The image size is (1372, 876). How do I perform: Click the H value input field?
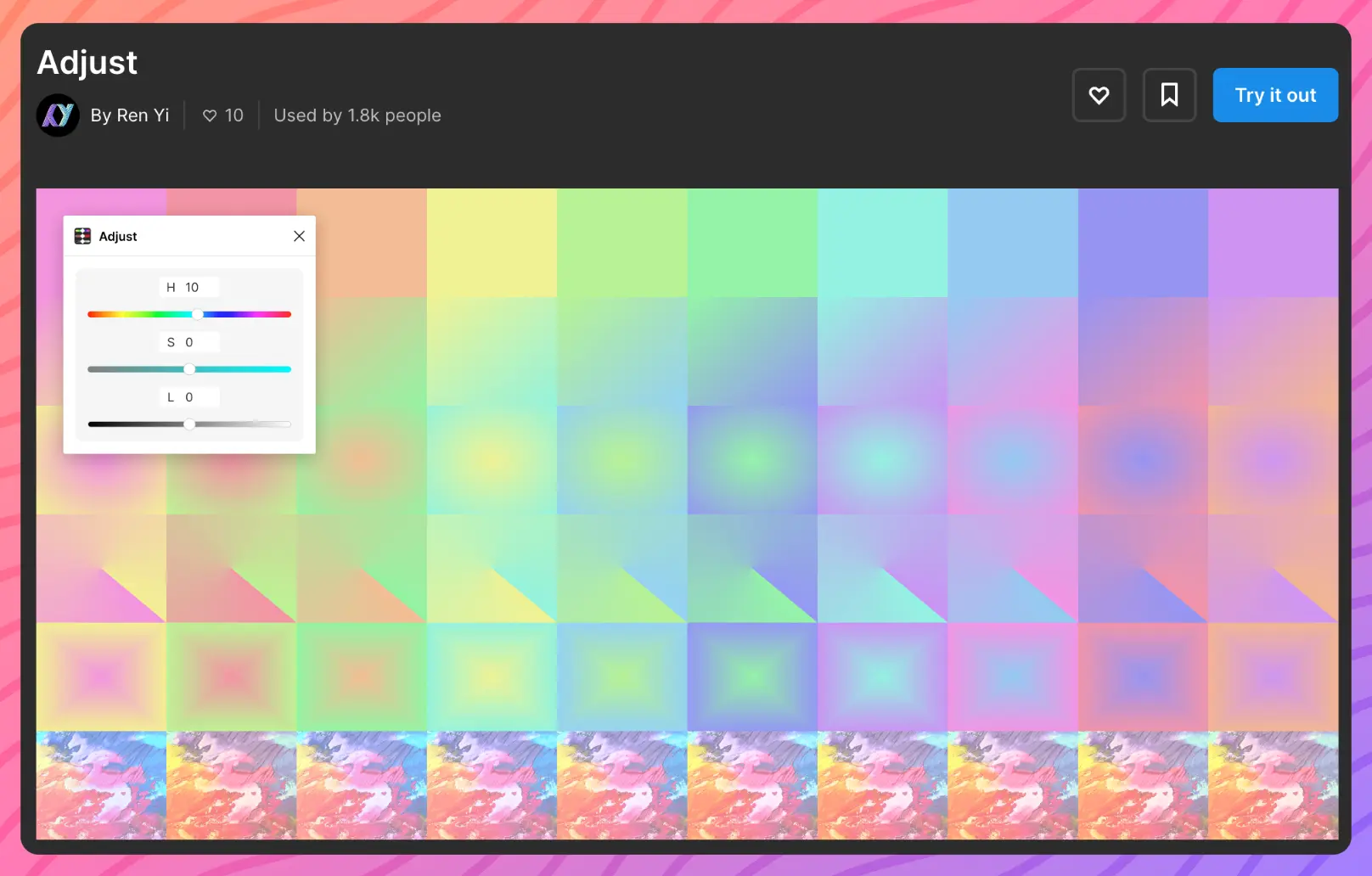coord(189,288)
